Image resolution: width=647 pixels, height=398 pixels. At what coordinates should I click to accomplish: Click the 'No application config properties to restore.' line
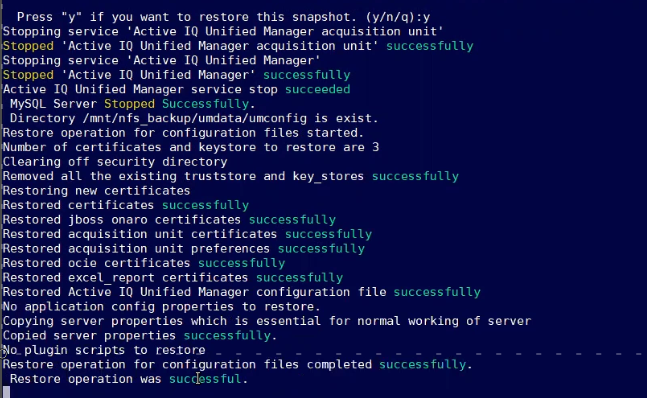(162, 307)
